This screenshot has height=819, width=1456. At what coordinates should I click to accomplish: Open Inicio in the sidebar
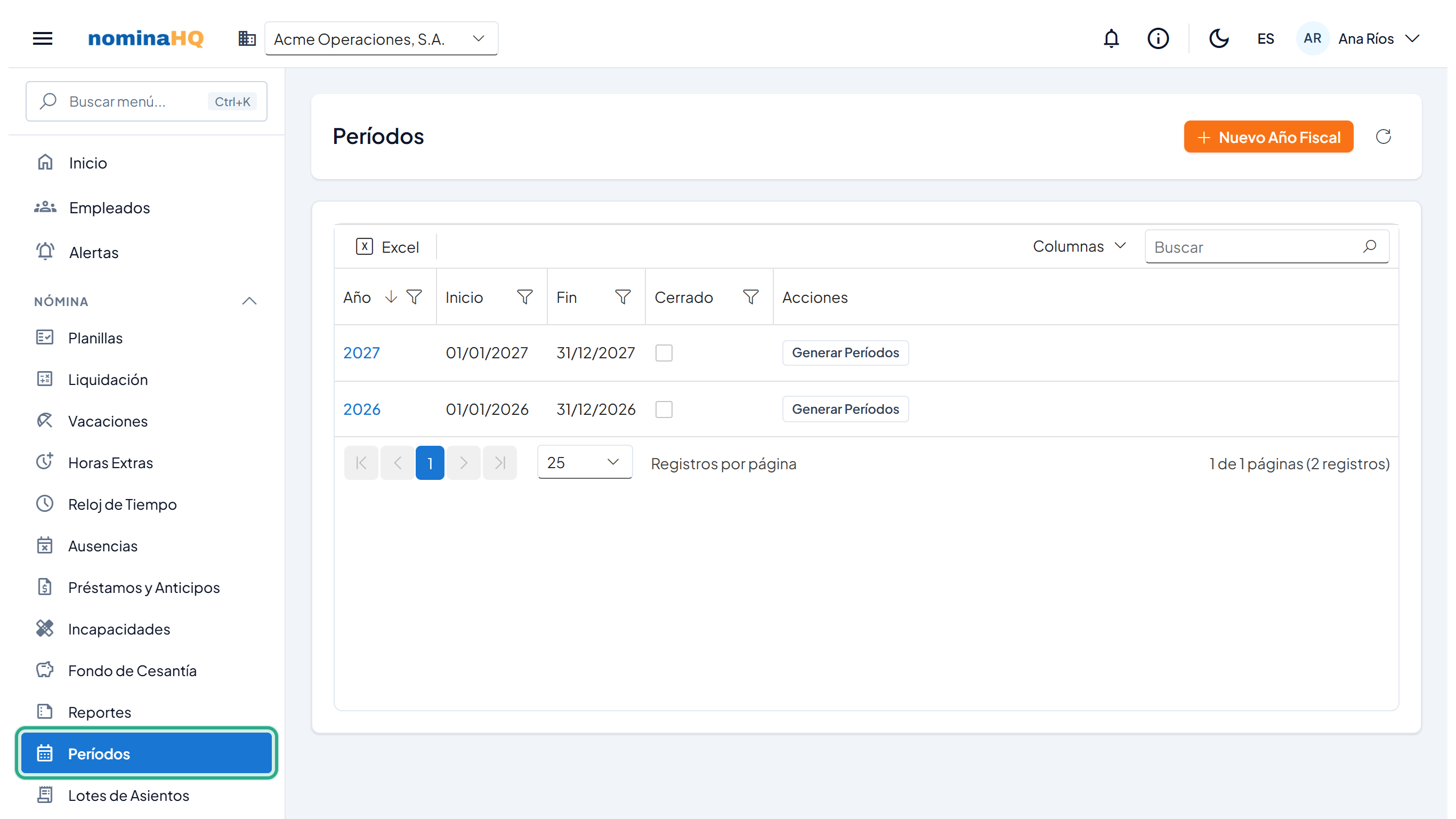pyautogui.click(x=146, y=163)
